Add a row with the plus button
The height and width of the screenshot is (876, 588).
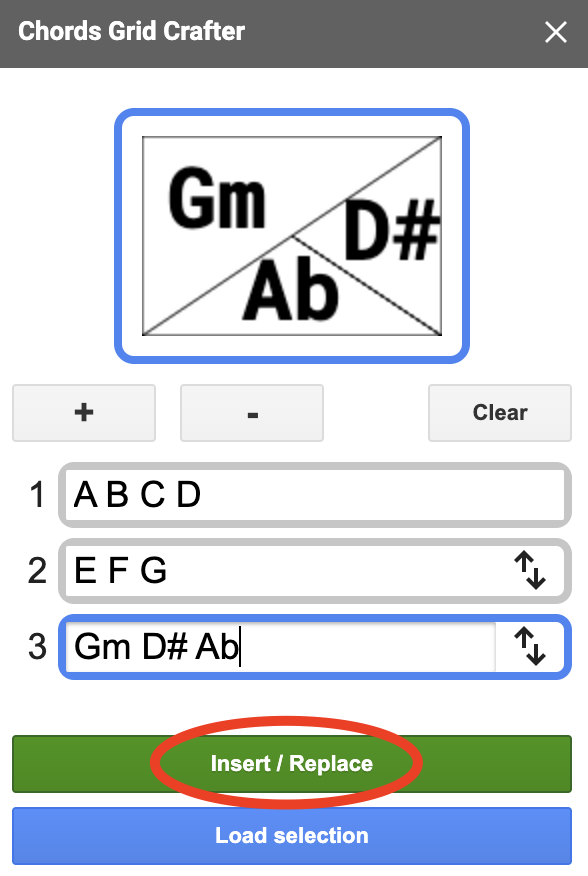tap(84, 413)
